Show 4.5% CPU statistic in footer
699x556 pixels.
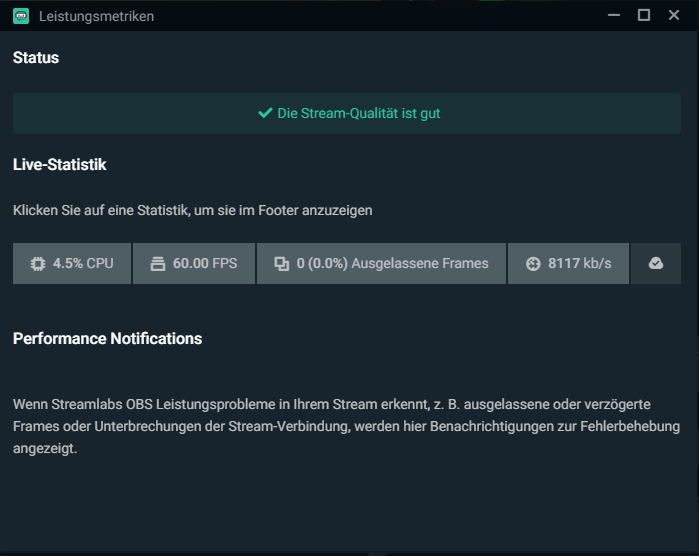72,264
